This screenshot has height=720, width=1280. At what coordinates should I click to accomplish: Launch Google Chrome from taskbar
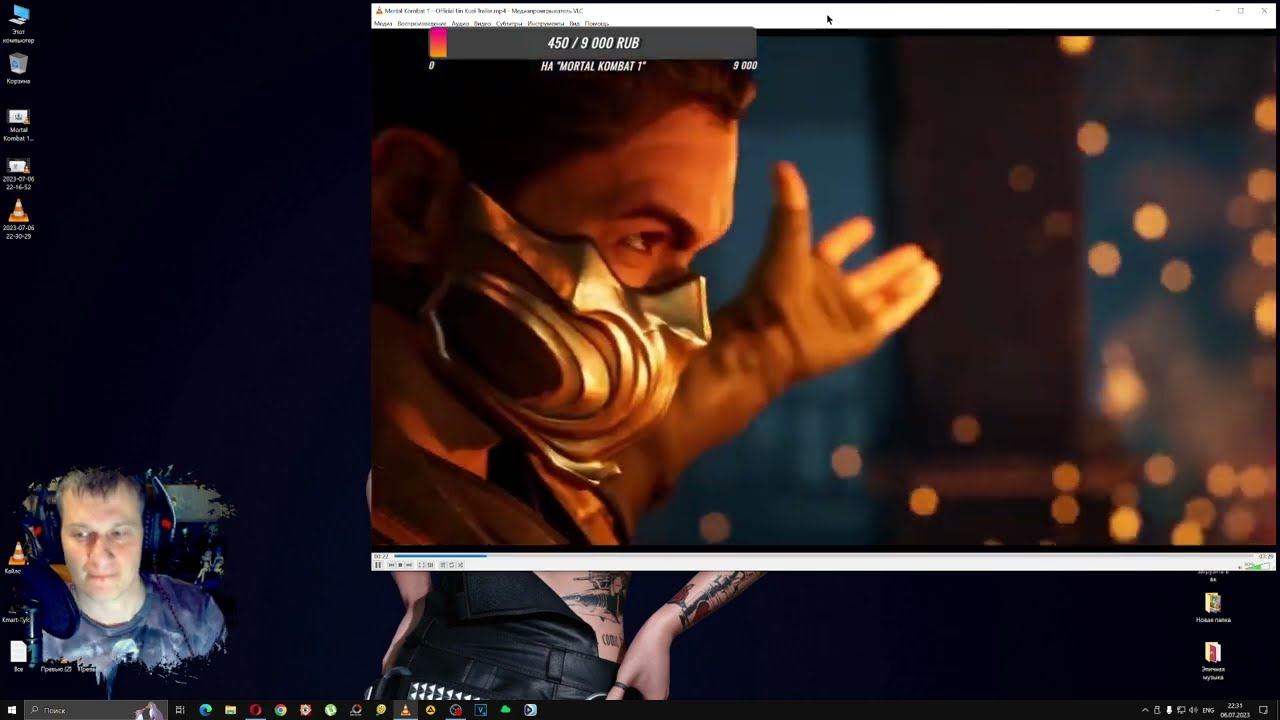tap(280, 710)
